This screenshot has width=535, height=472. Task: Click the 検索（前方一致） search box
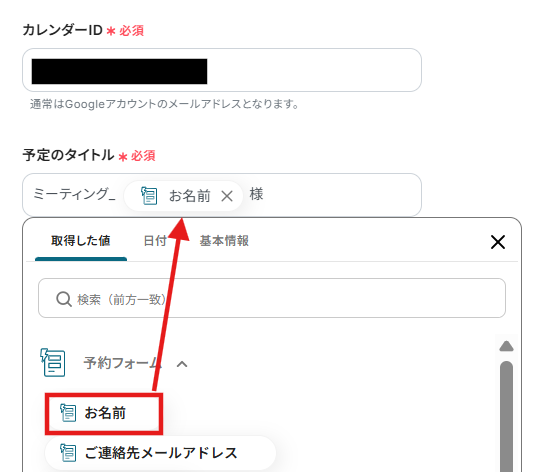point(272,298)
